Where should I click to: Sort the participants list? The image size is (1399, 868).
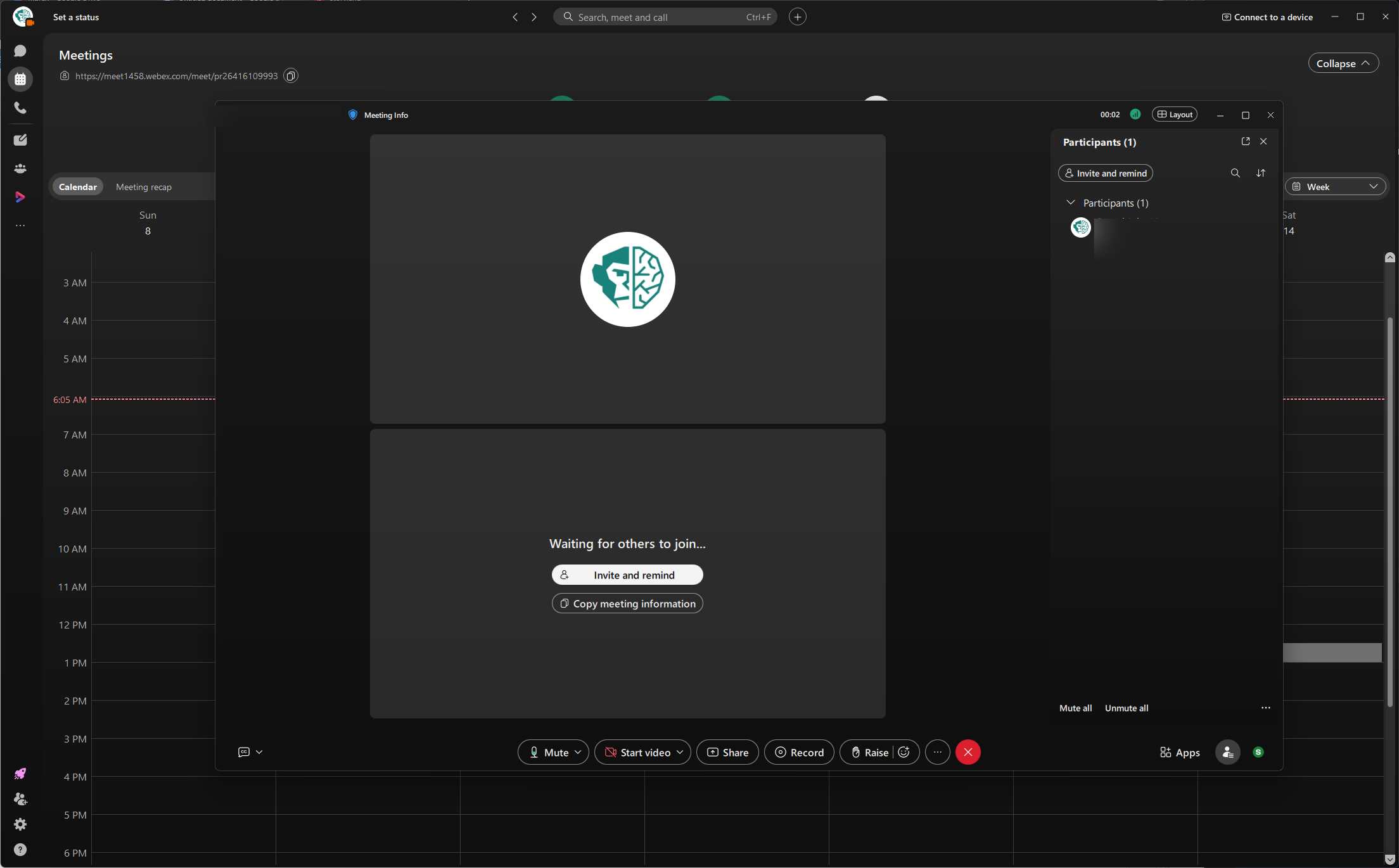pyautogui.click(x=1261, y=173)
